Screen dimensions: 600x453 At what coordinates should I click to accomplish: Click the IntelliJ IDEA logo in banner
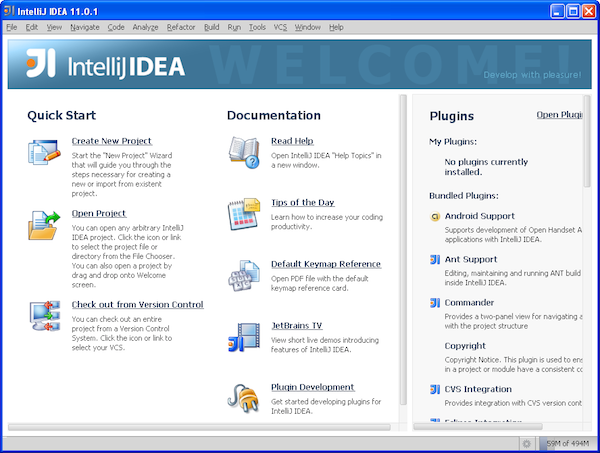106,64
